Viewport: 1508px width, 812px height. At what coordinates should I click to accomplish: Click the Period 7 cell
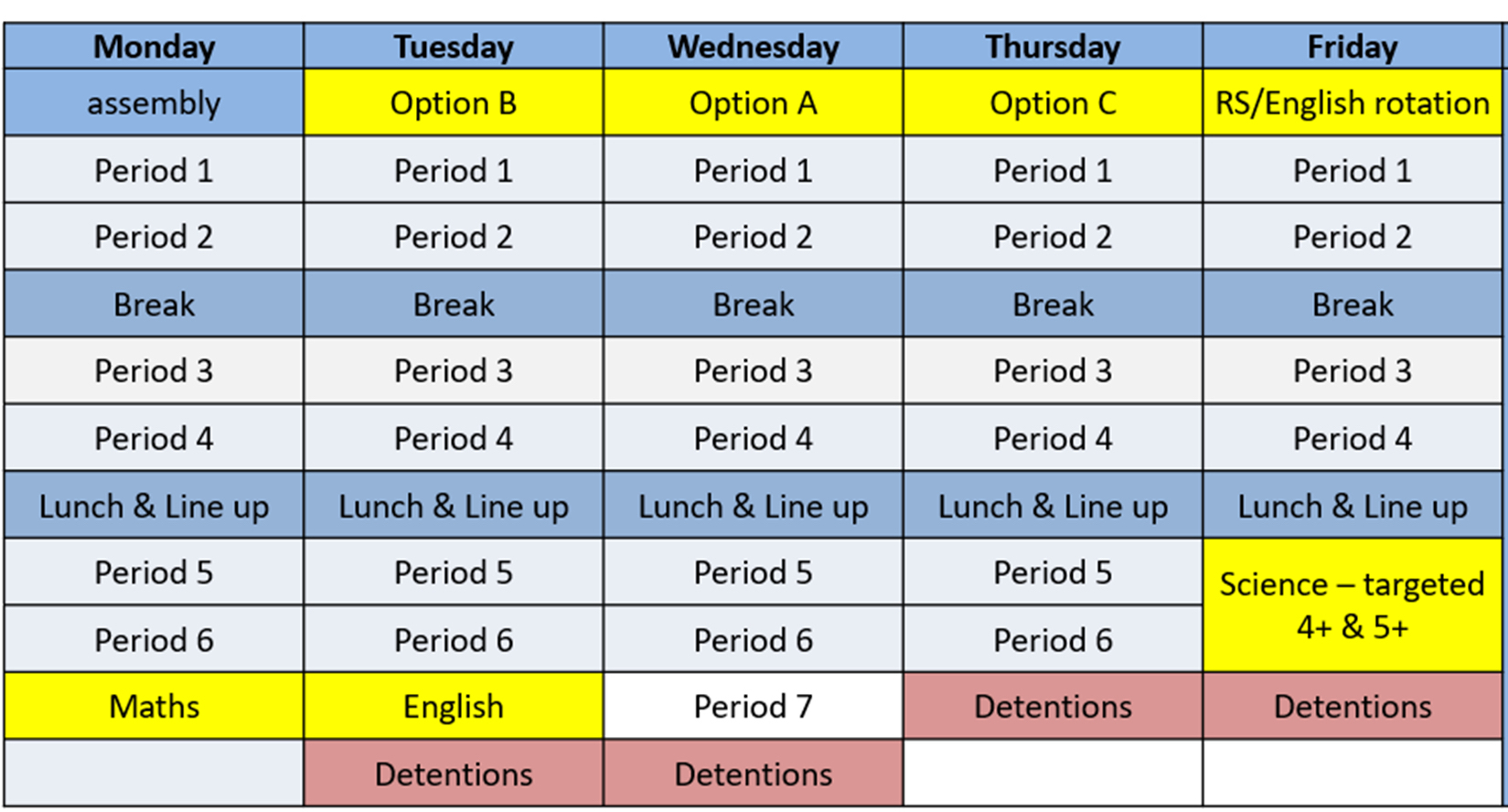pyautogui.click(x=753, y=706)
